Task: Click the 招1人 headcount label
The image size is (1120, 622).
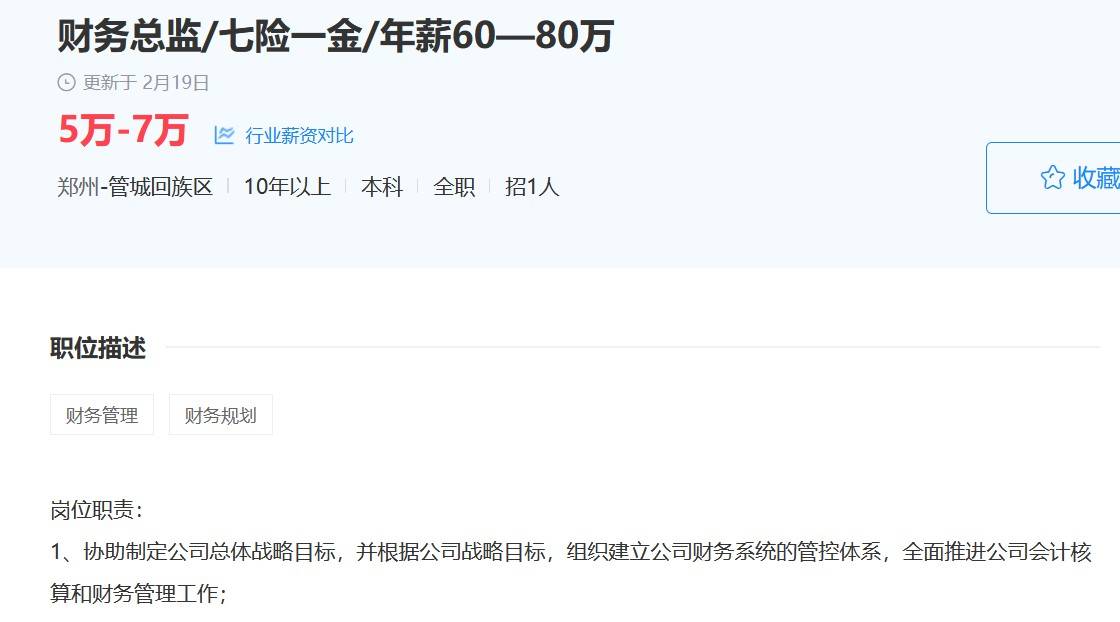Action: 532,187
